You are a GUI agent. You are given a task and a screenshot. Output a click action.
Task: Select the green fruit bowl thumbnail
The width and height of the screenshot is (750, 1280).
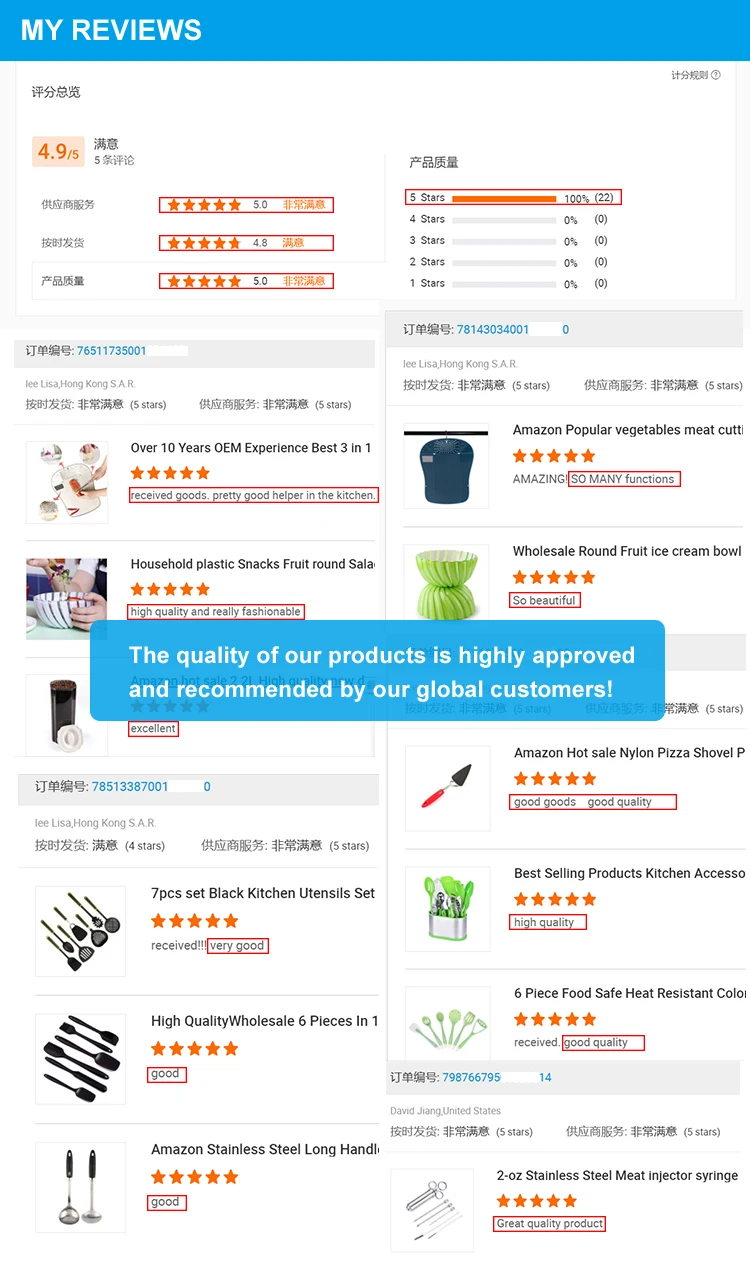[446, 583]
